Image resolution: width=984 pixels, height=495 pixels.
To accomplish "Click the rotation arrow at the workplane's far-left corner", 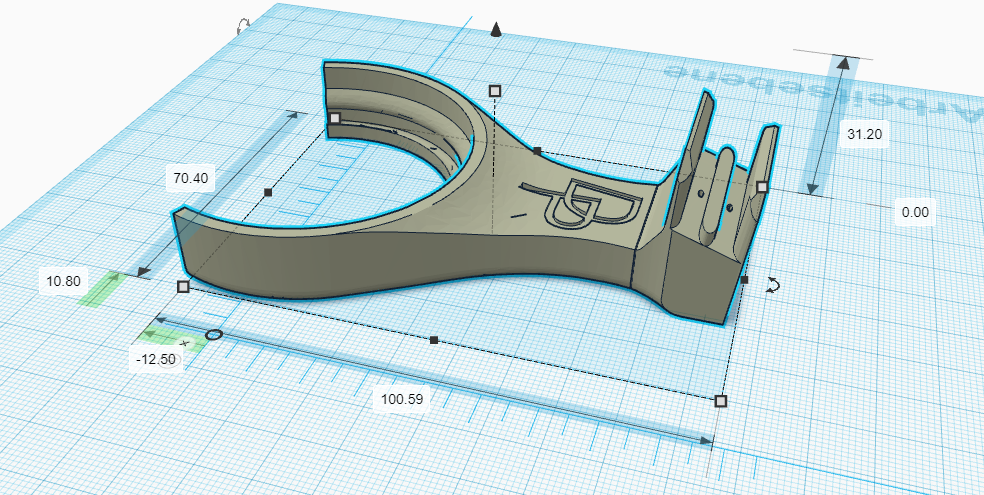I will [243, 26].
